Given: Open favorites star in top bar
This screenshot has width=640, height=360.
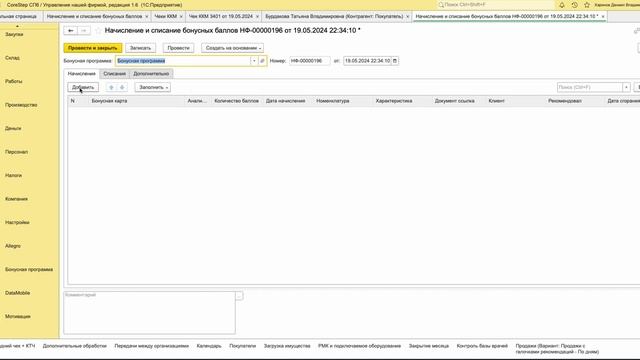Looking at the screenshot, I should click(x=587, y=5).
